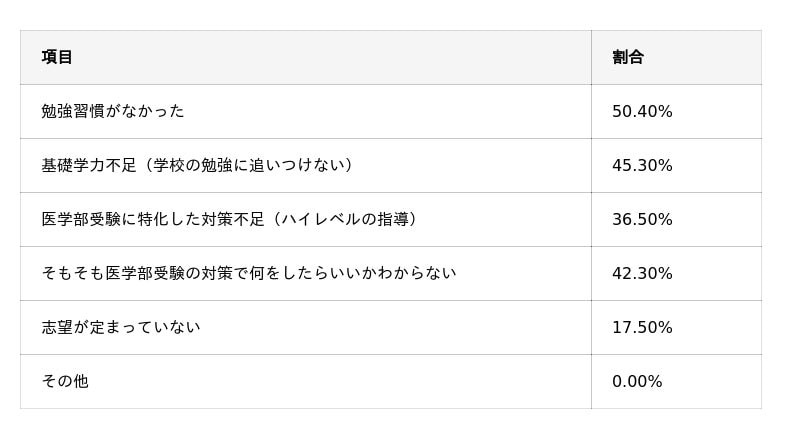Viewport: 800px width, 439px height.
Task: Click the 項目 column header
Action: point(57,57)
